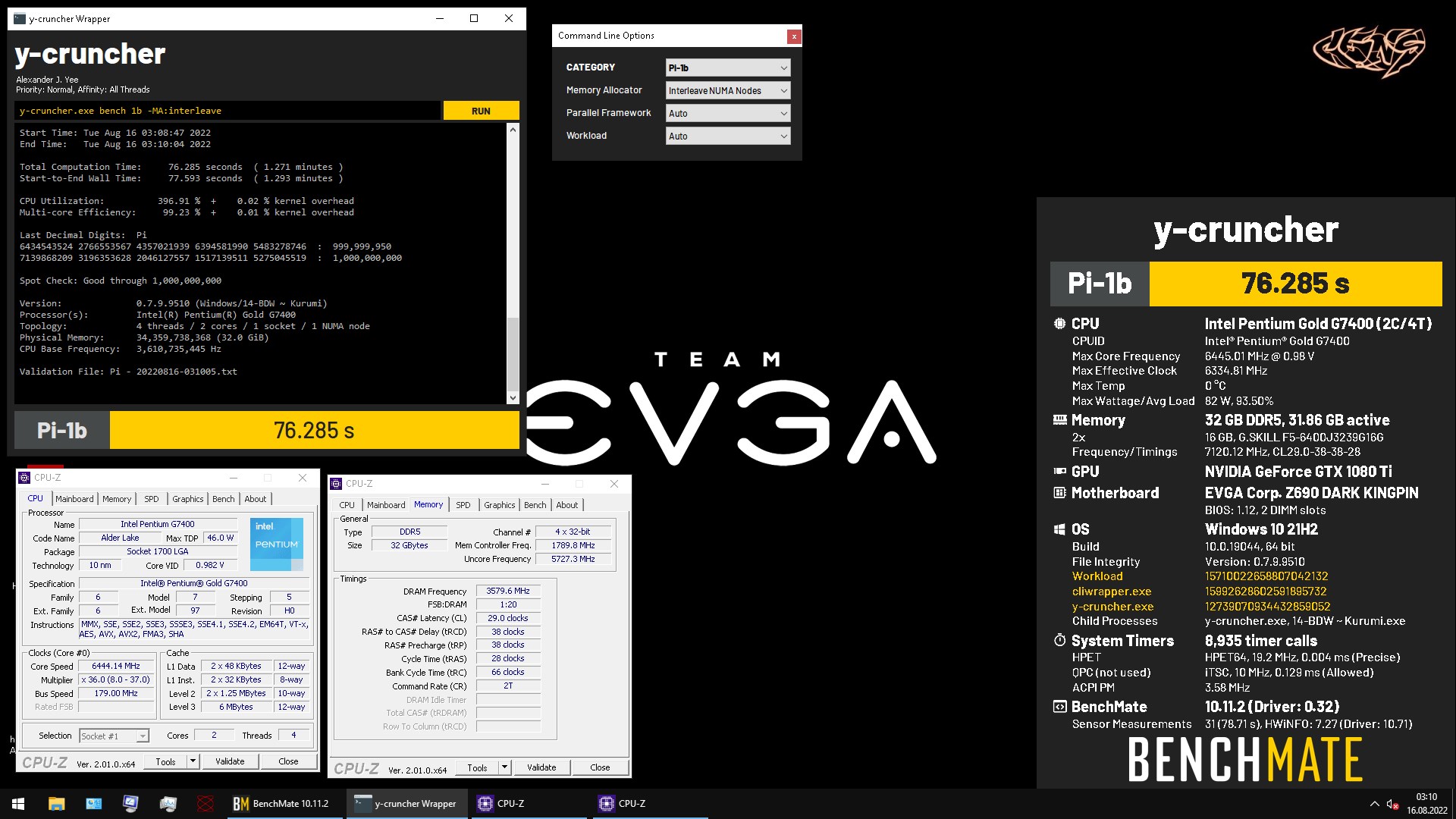Image resolution: width=1456 pixels, height=819 pixels.
Task: Expand Tools dropdown arrow in left CPU-Z window
Action: (x=193, y=761)
